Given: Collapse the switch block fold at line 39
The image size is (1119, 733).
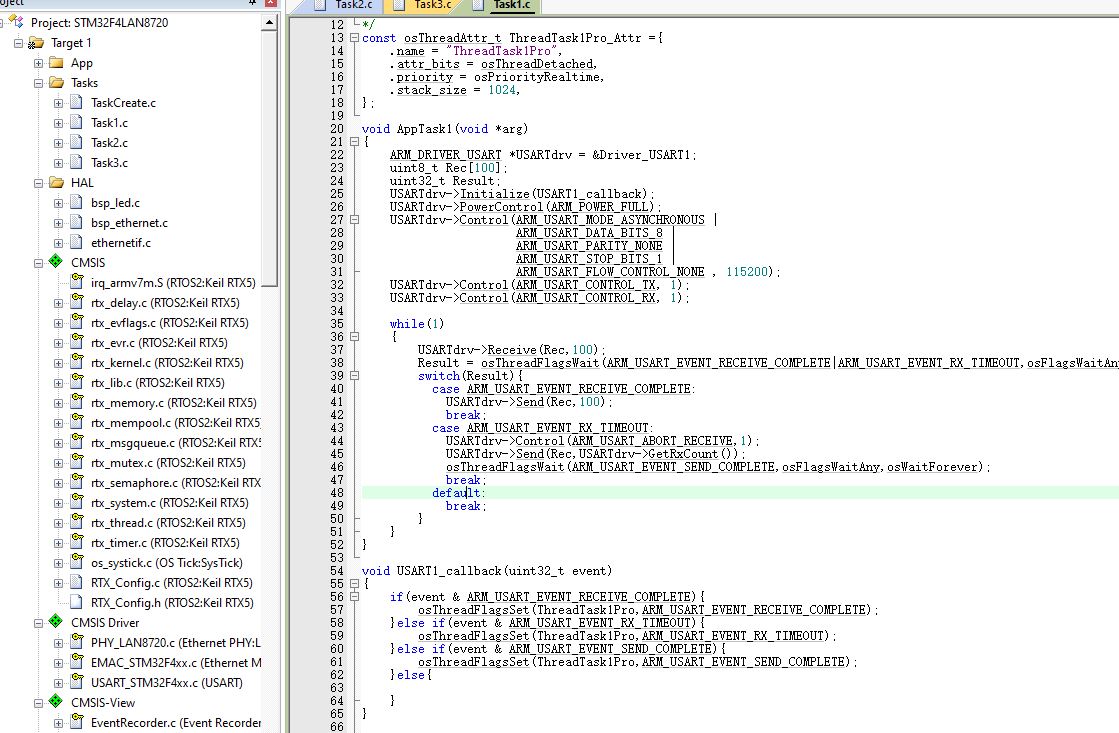Looking at the screenshot, I should [354, 375].
